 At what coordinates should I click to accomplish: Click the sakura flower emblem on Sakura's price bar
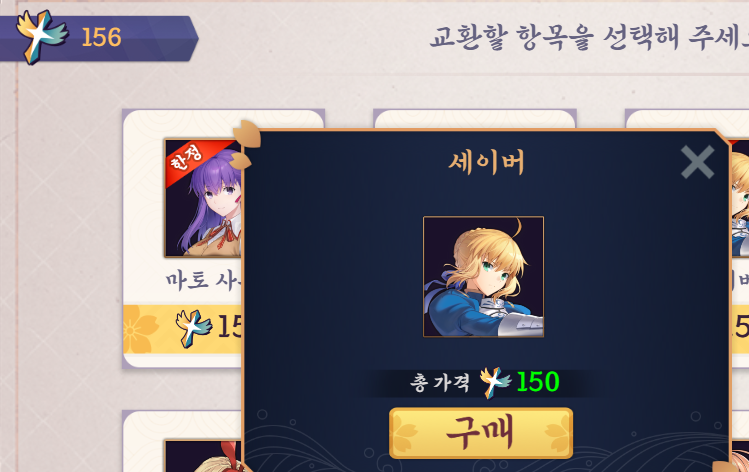point(138,329)
